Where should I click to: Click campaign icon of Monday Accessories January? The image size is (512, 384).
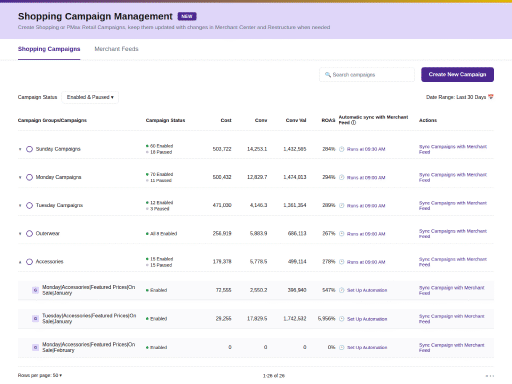tap(35, 290)
